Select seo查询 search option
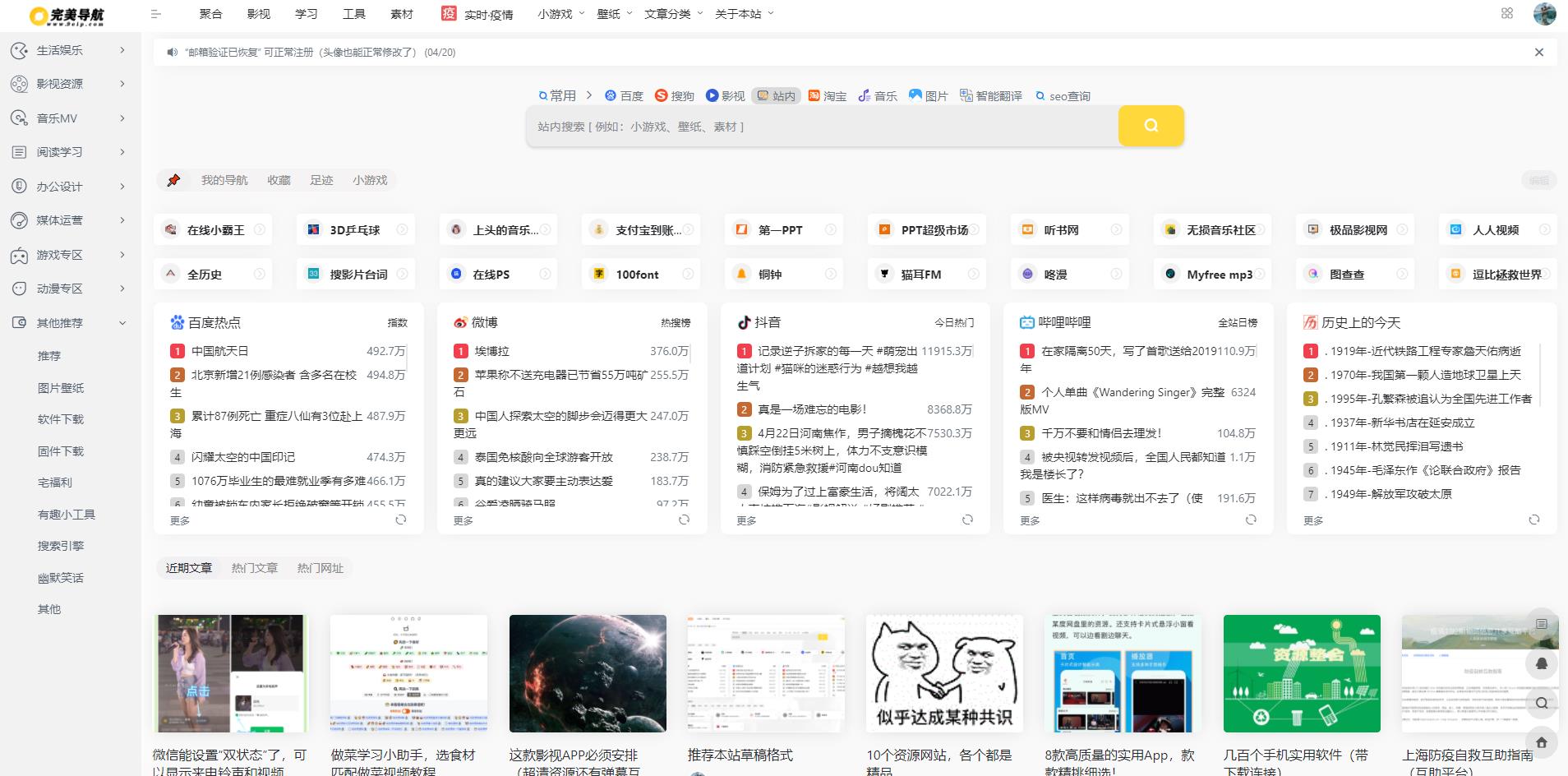Image resolution: width=1568 pixels, height=776 pixels. pos(1063,95)
